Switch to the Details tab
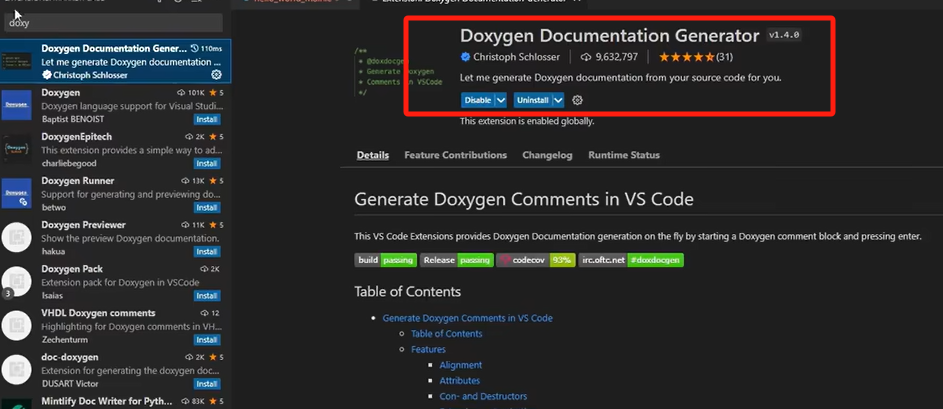The image size is (943, 409). (373, 155)
